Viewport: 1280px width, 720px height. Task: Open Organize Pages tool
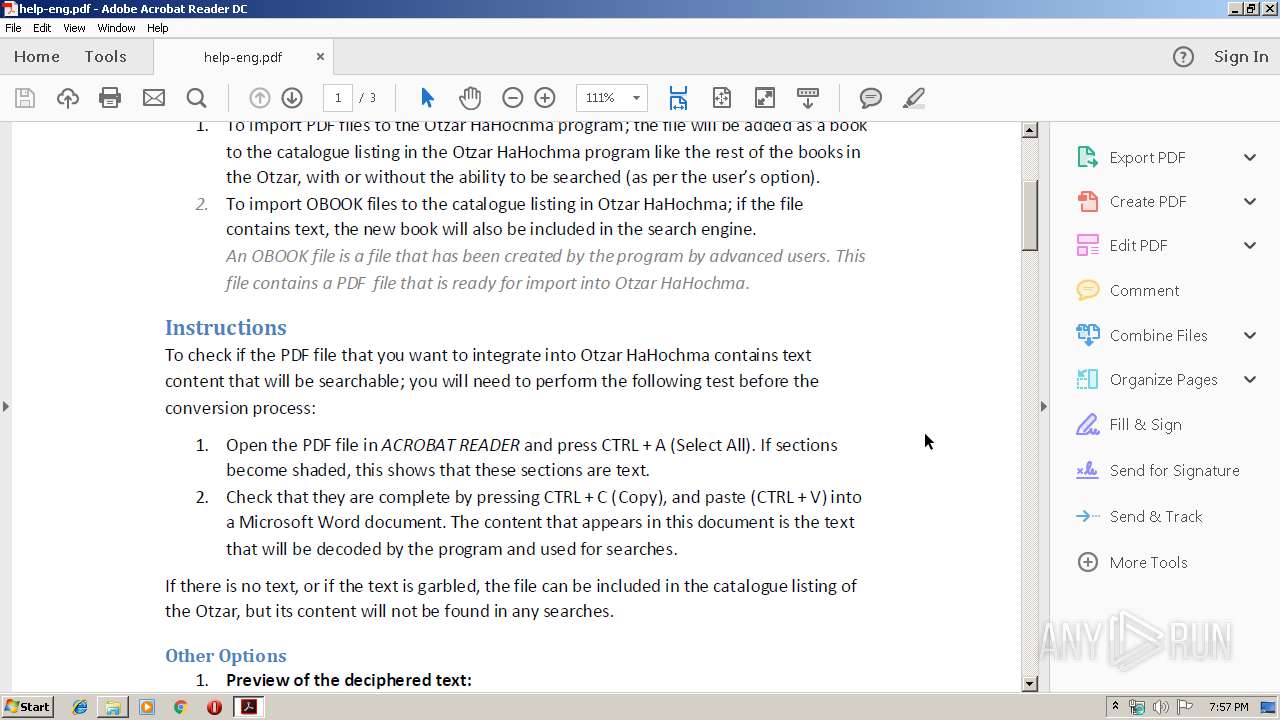tap(1163, 379)
